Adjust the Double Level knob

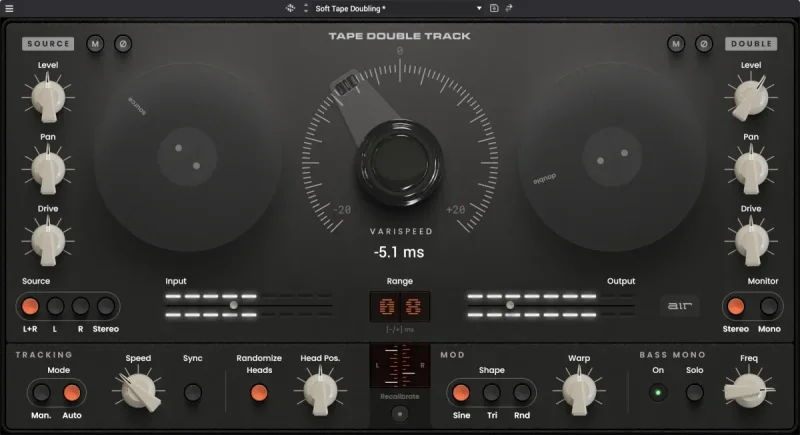click(x=751, y=97)
